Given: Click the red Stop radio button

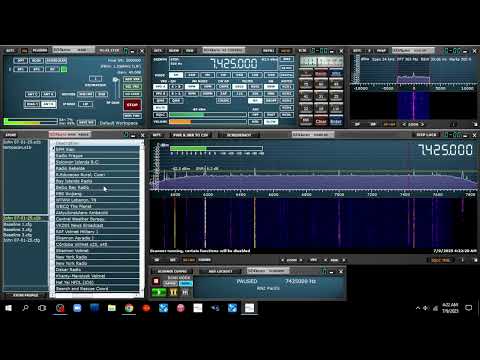Looking at the screenshot, I should pos(132,105).
